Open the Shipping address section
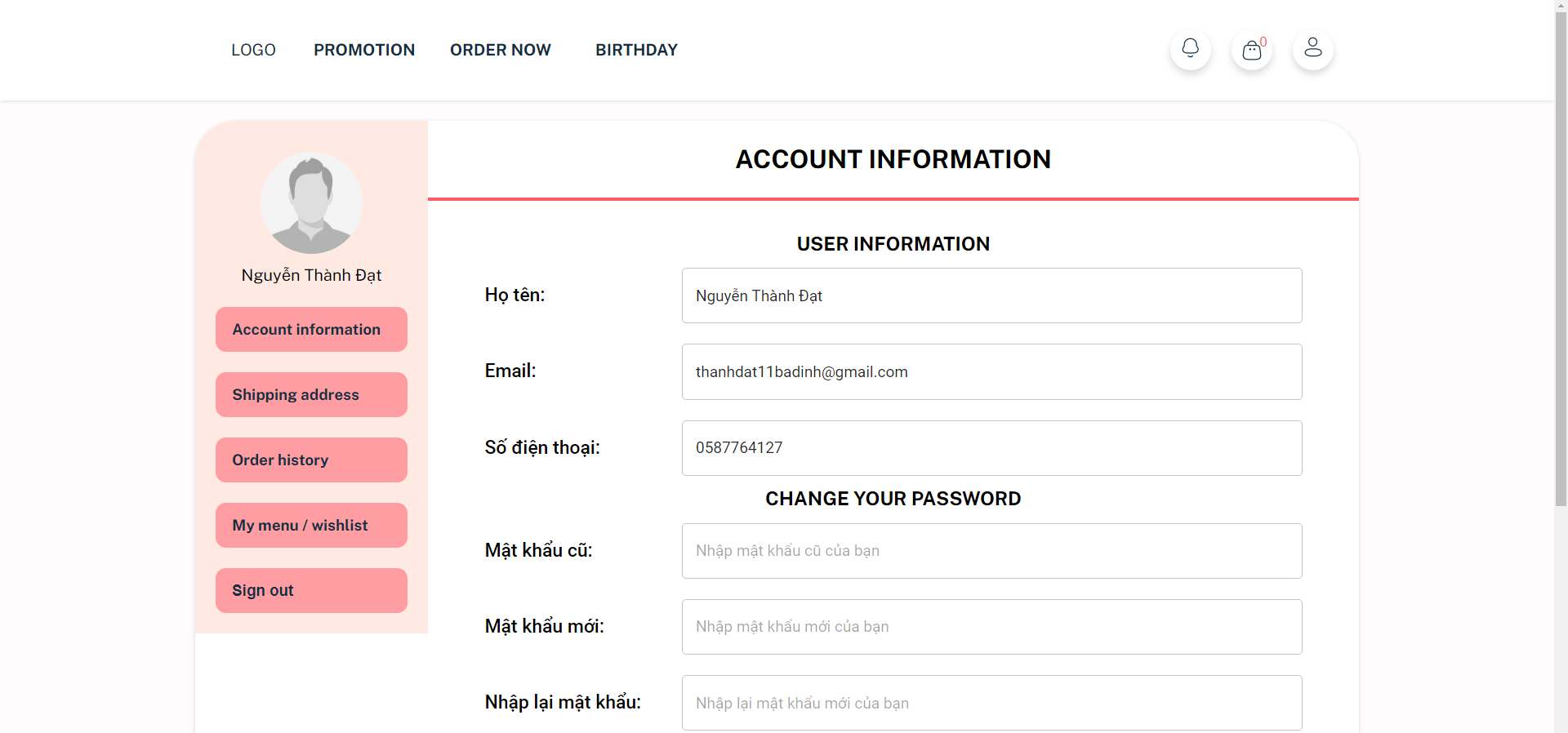1568x733 pixels. pos(310,394)
